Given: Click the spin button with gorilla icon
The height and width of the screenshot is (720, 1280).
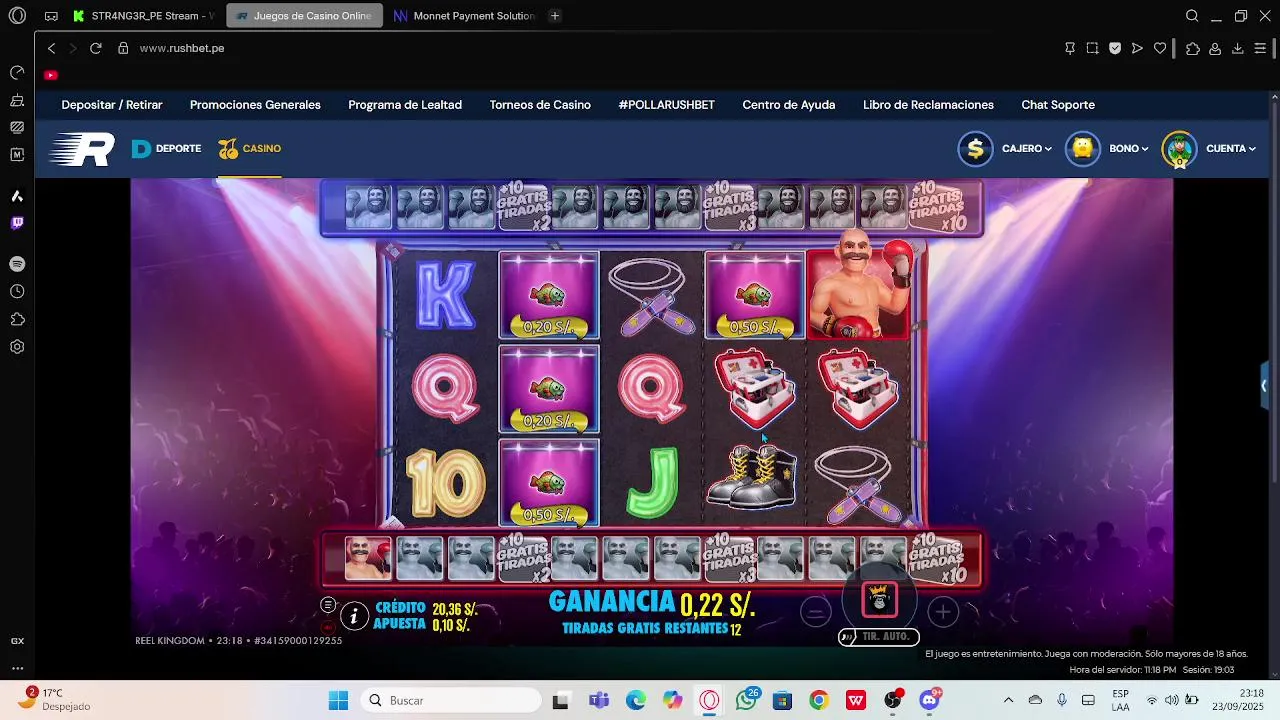Looking at the screenshot, I should tap(879, 599).
